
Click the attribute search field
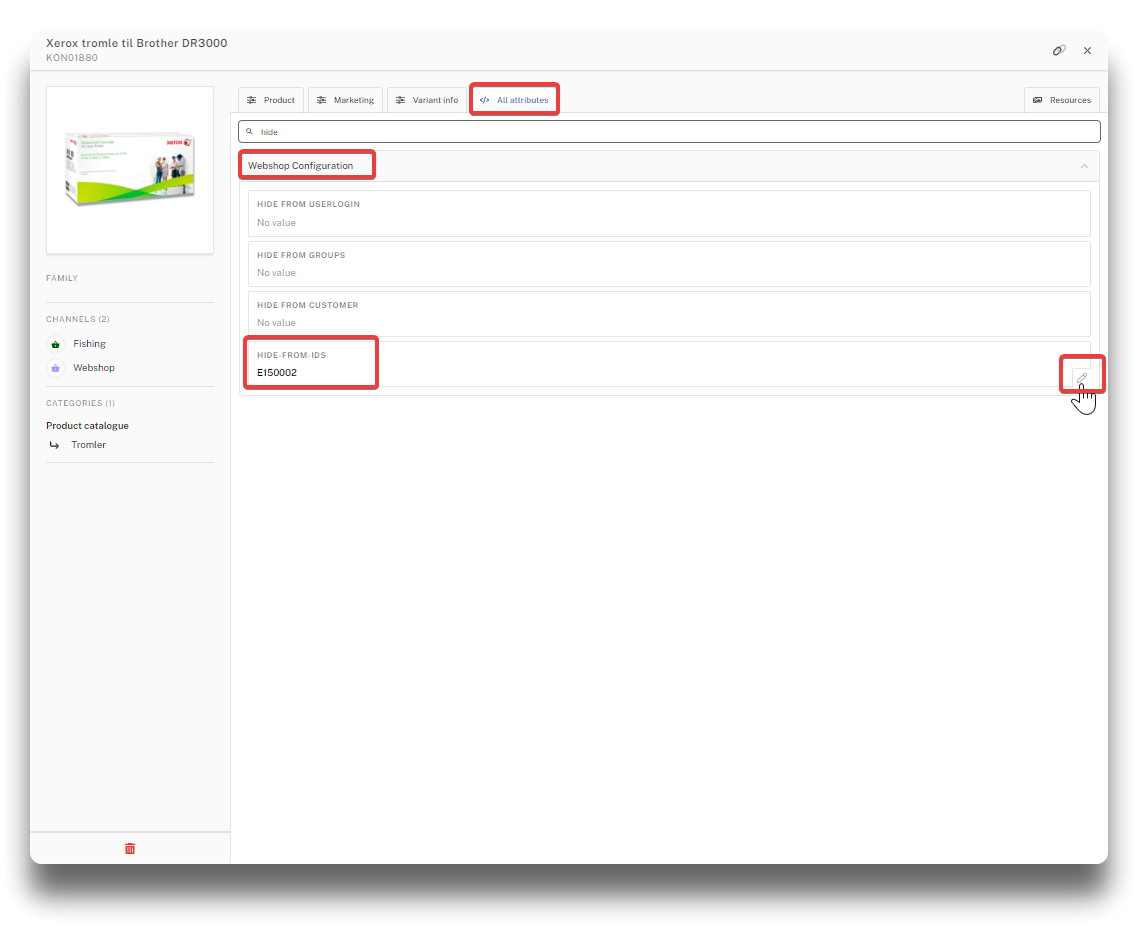click(x=669, y=131)
